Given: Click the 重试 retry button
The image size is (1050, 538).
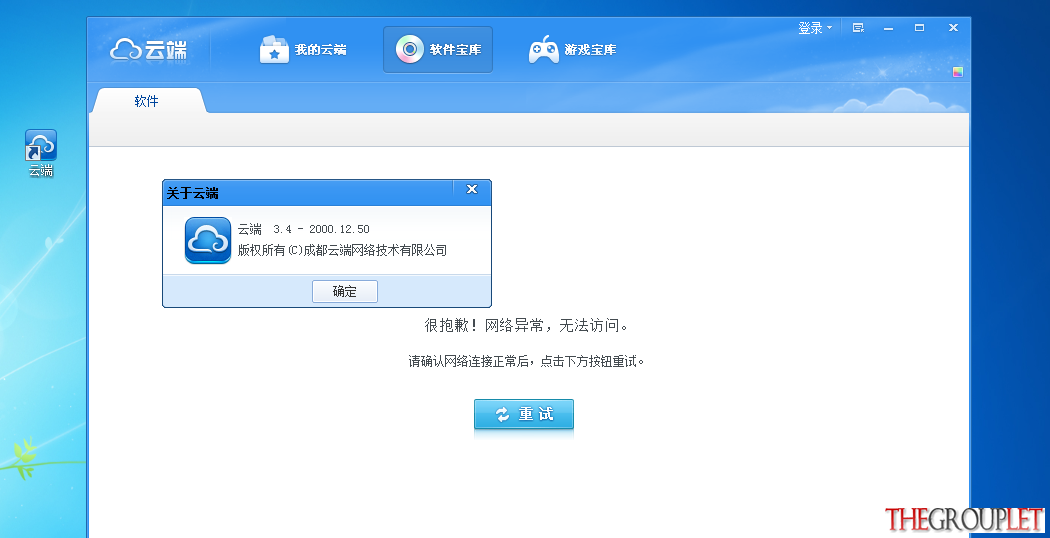Looking at the screenshot, I should (524, 414).
